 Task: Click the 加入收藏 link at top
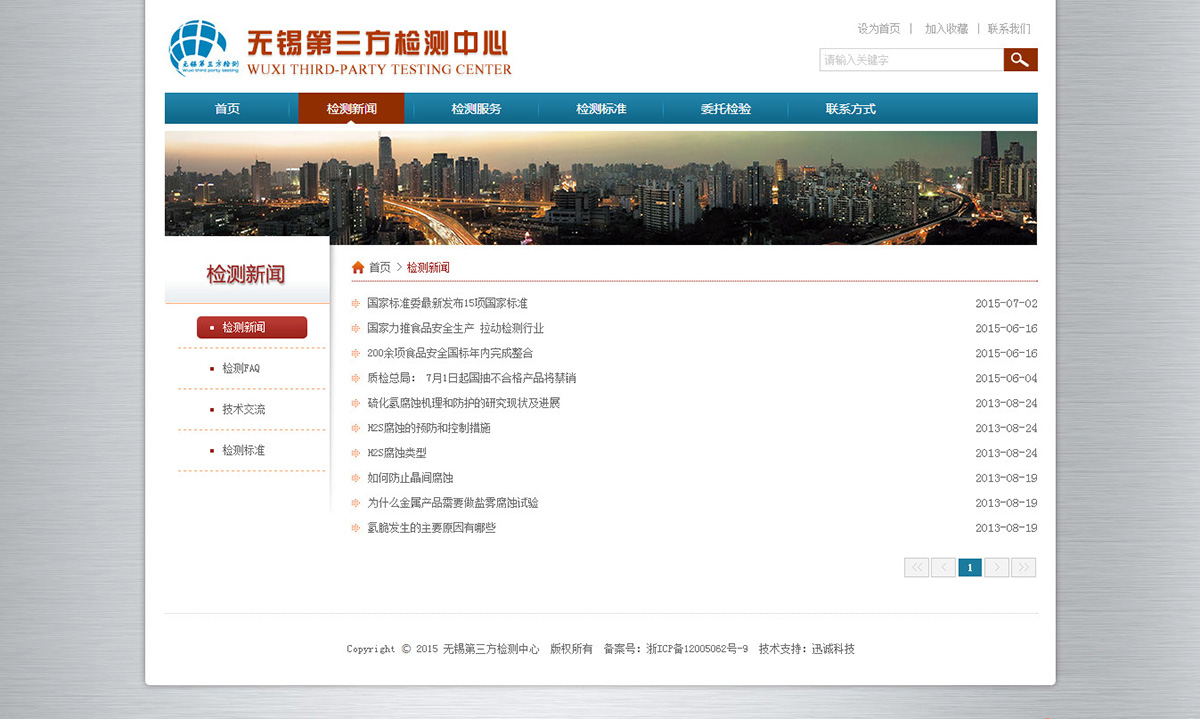[x=946, y=29]
